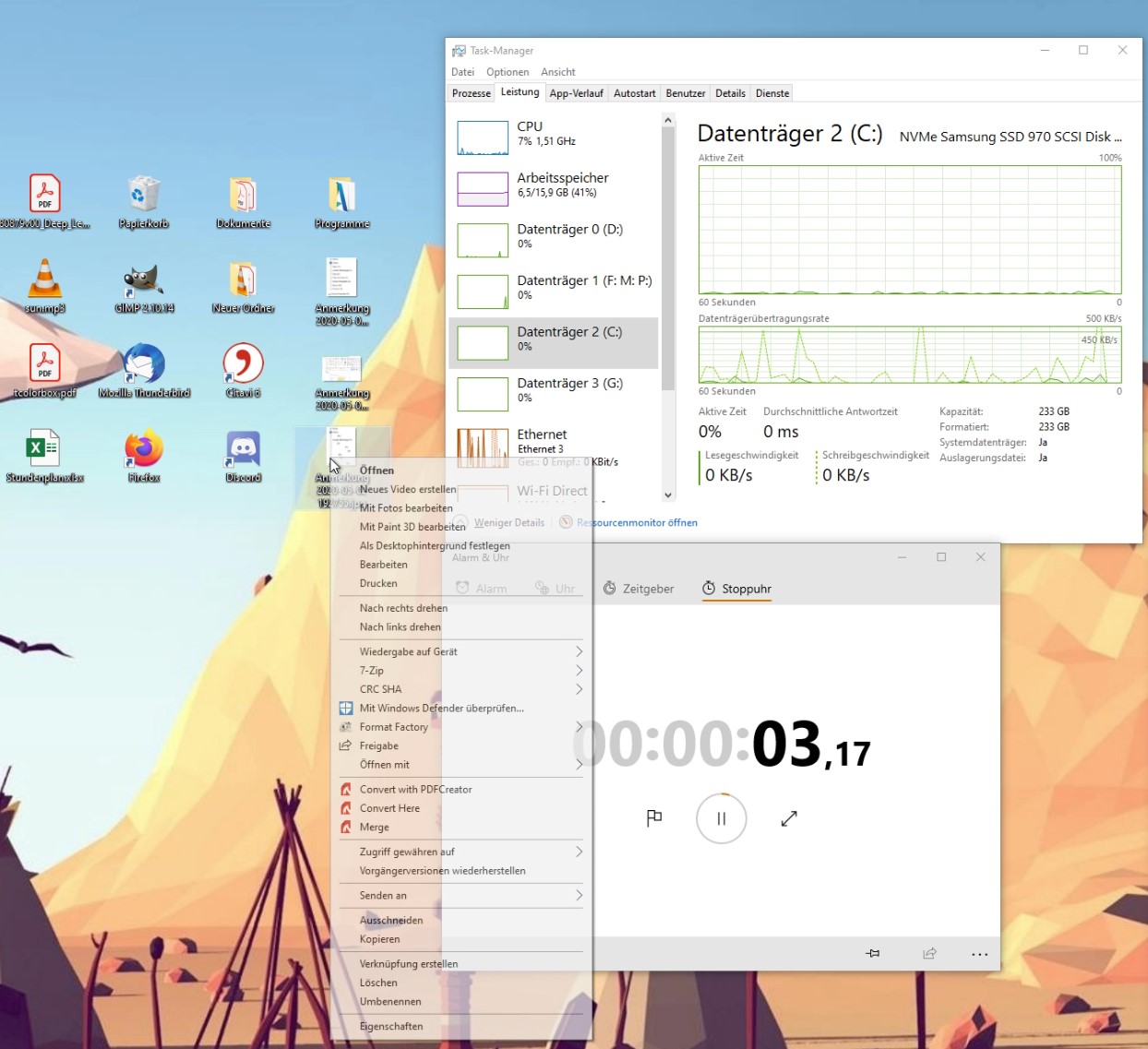Choose Convert with PDFCreator
This screenshot has height=1049, width=1148.
(461, 790)
